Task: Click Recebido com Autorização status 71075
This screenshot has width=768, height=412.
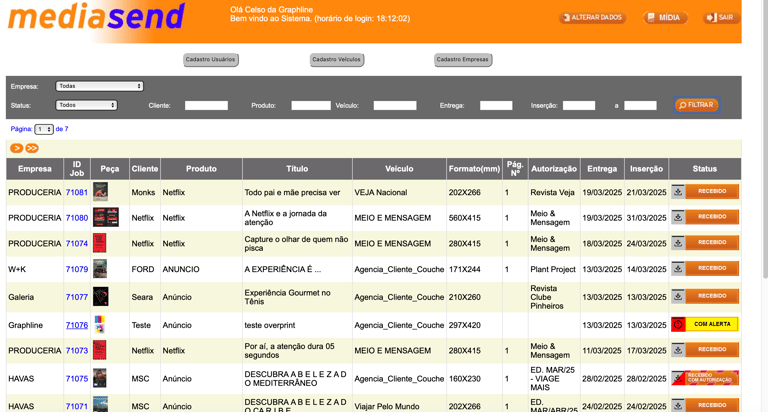Action: 712,378
